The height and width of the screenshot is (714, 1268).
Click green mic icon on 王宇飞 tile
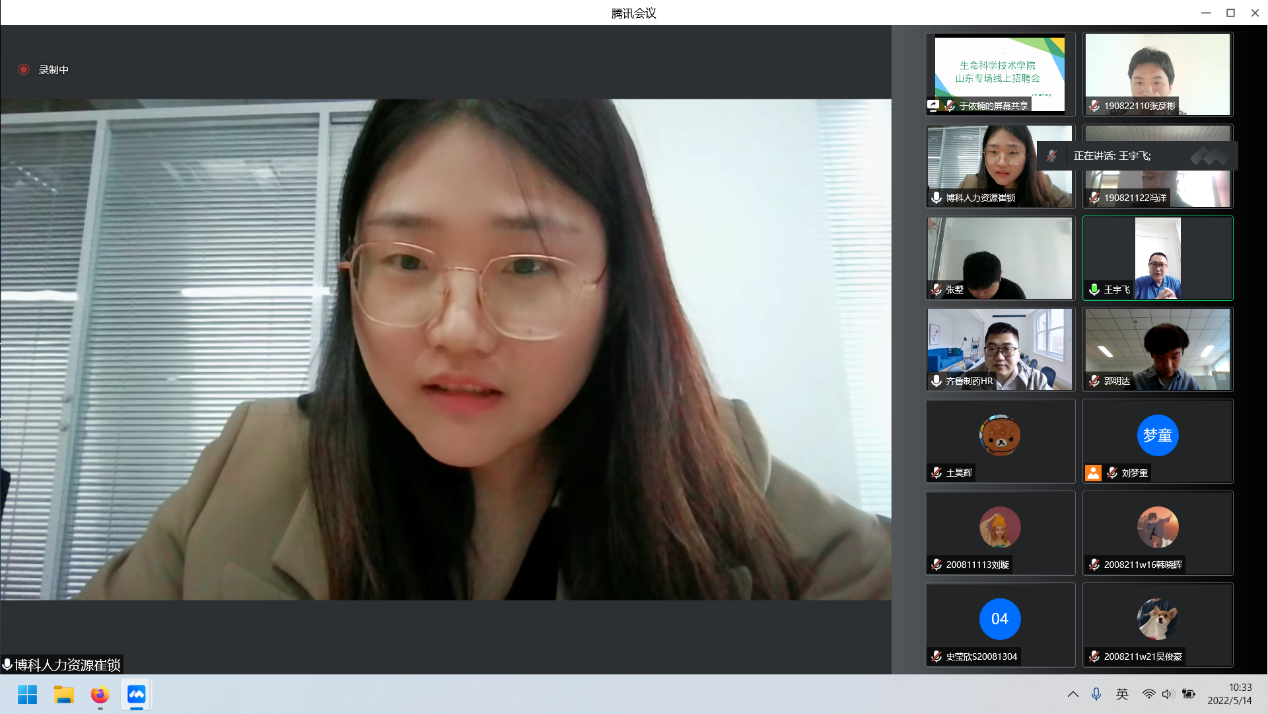tap(1094, 290)
